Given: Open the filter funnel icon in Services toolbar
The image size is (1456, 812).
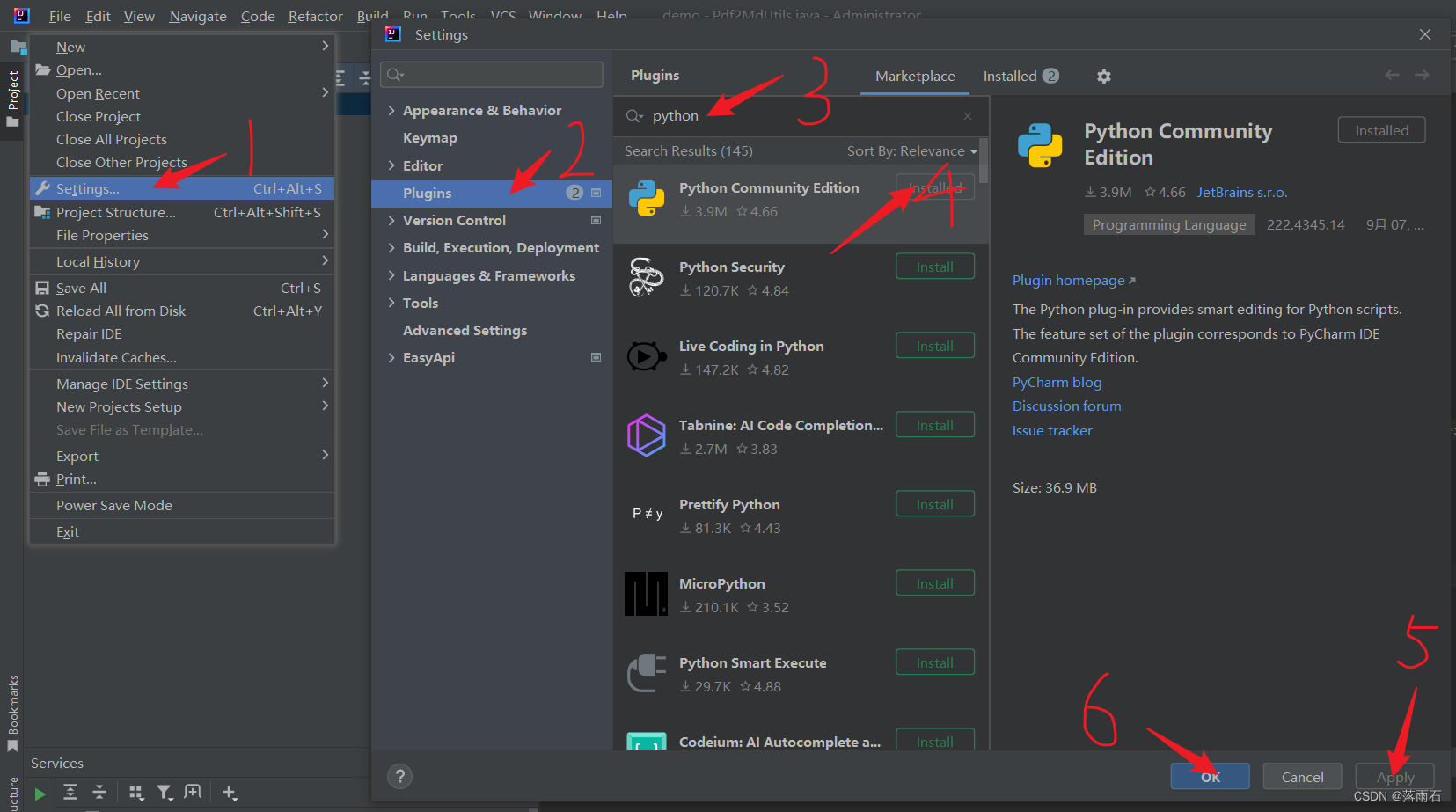Looking at the screenshot, I should 165,793.
